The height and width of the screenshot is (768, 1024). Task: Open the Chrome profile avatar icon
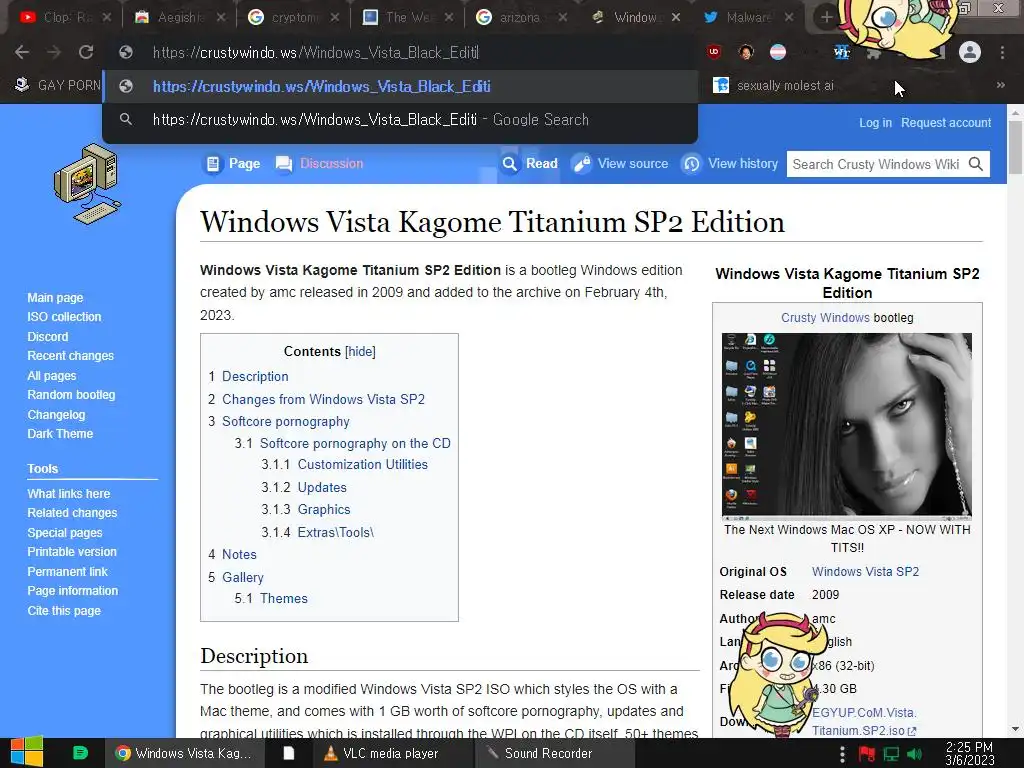(970, 52)
